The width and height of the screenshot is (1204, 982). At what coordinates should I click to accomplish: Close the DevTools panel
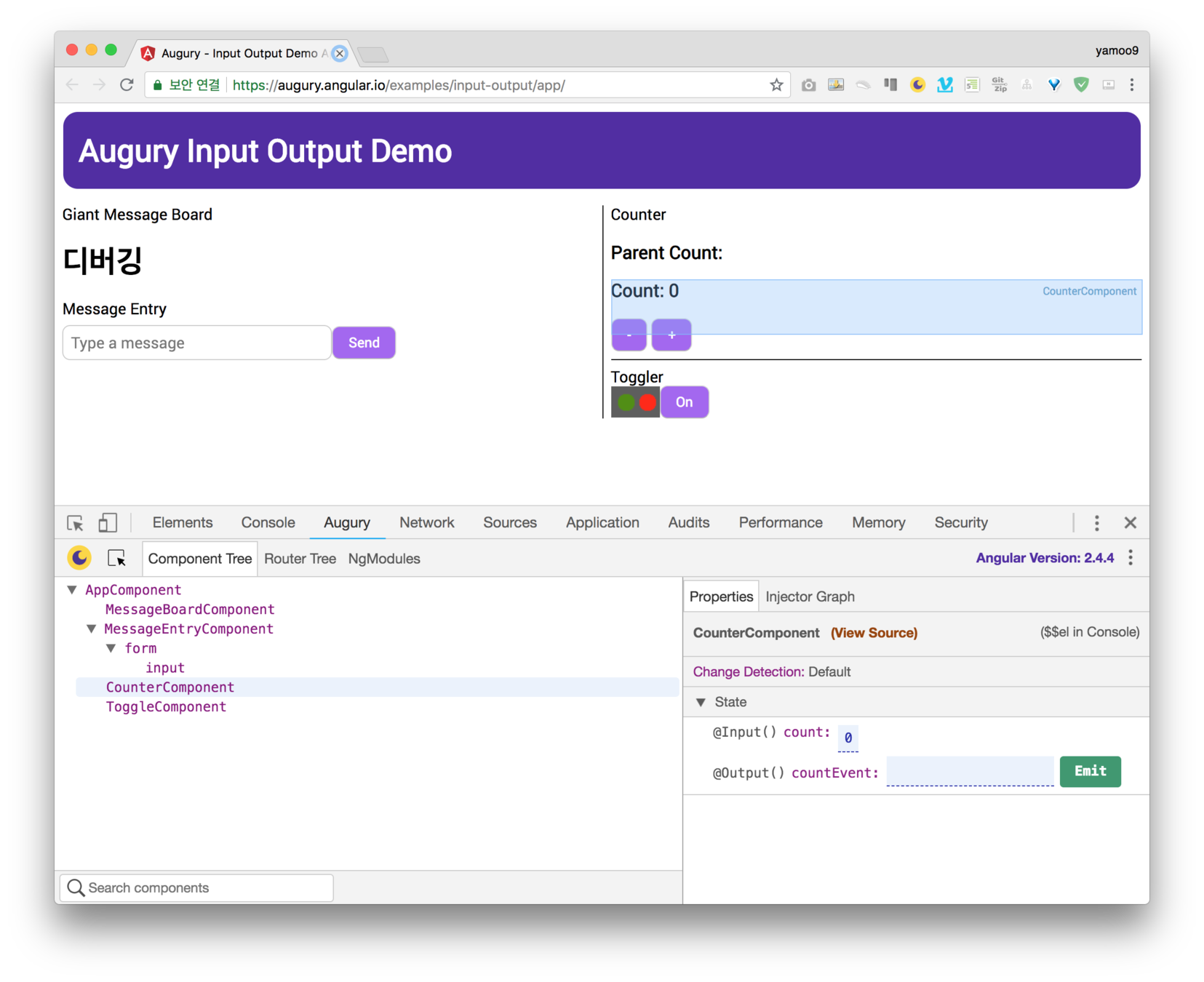1130,523
